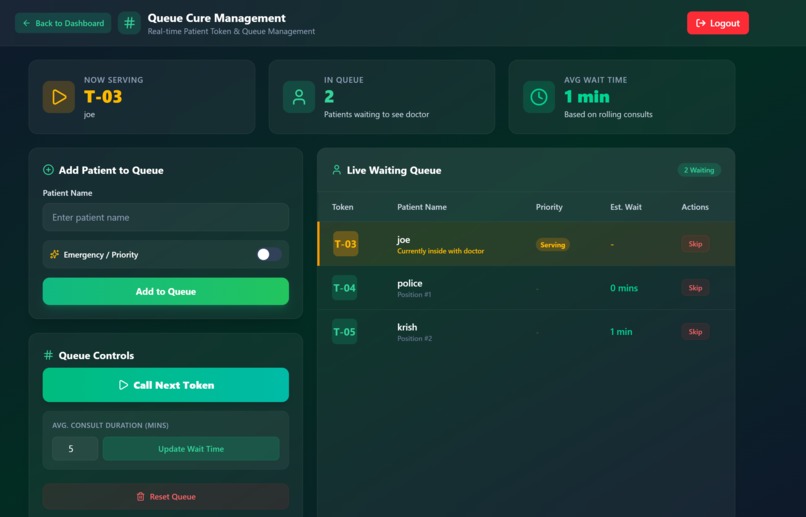806x517 pixels.
Task: Click the Patient Name column header
Action: 422,207
